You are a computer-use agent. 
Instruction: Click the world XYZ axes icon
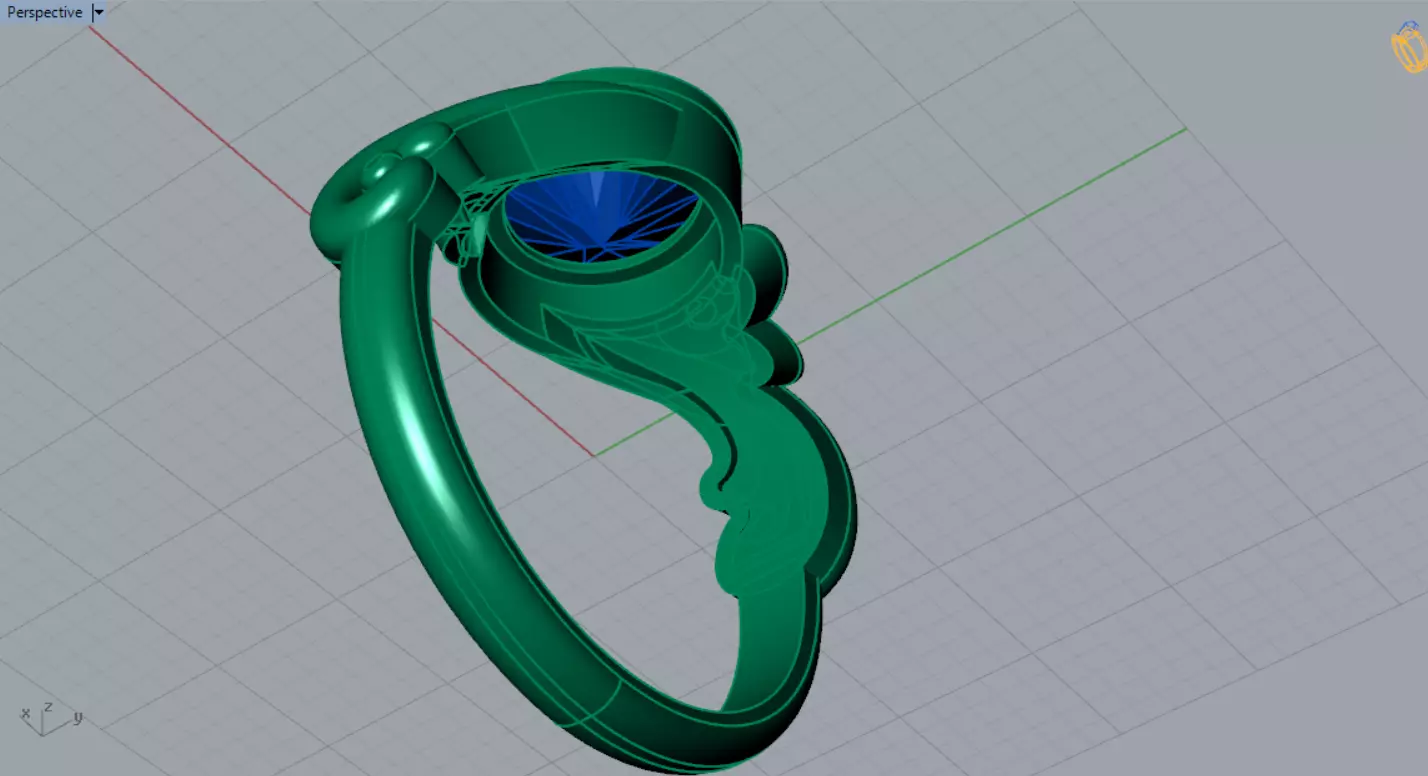click(x=49, y=718)
